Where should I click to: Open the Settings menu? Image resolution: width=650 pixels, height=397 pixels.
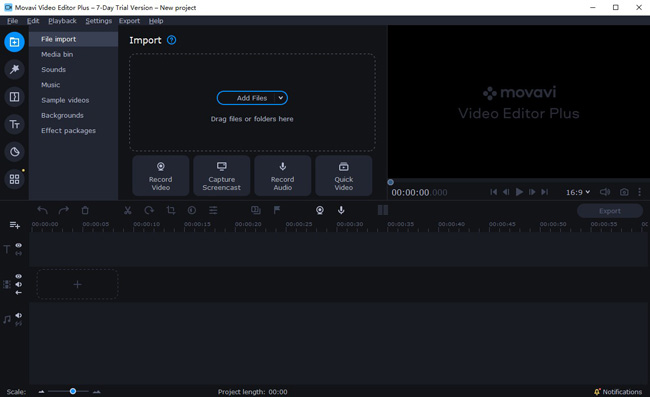click(98, 21)
